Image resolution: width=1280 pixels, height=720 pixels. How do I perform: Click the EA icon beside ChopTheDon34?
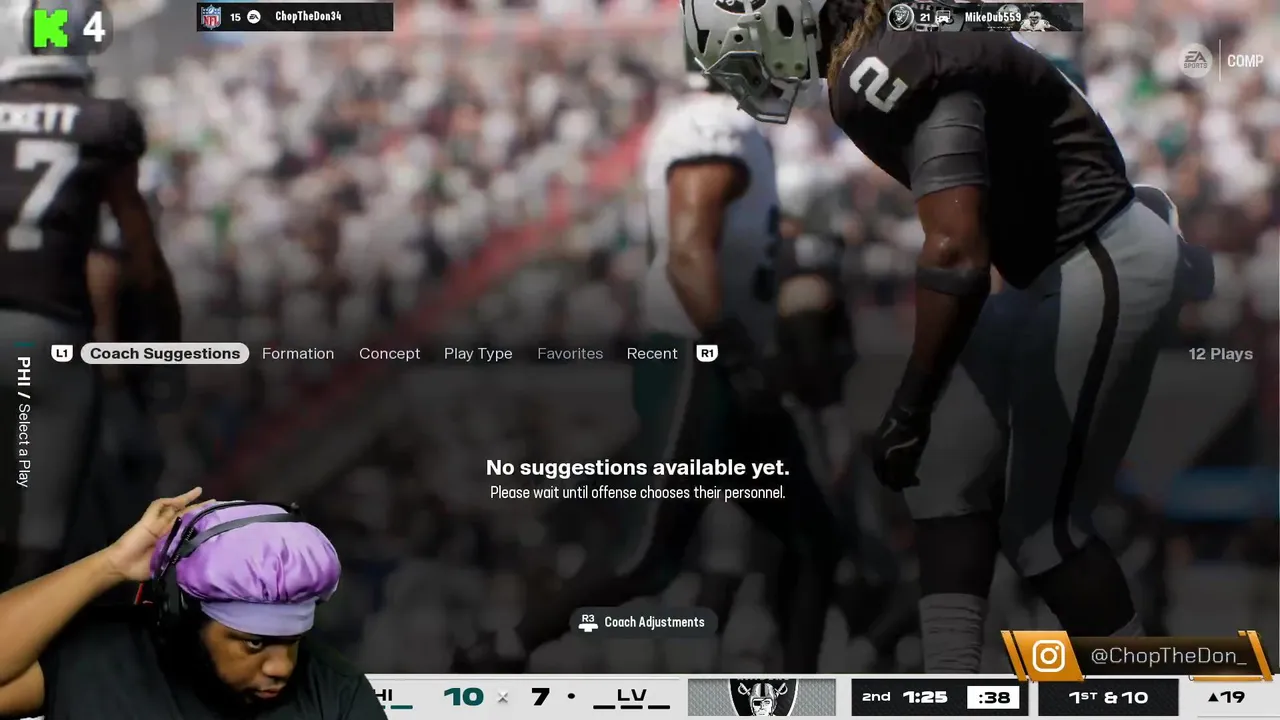pos(254,16)
